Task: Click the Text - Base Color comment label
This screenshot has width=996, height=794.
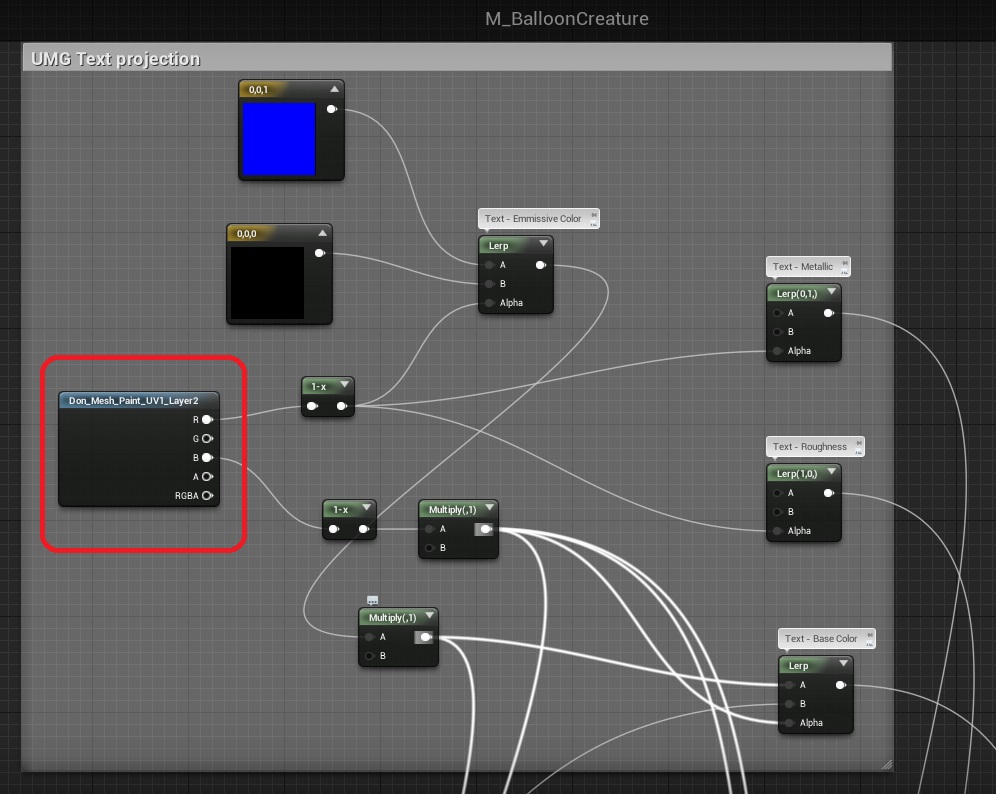Action: (821, 638)
